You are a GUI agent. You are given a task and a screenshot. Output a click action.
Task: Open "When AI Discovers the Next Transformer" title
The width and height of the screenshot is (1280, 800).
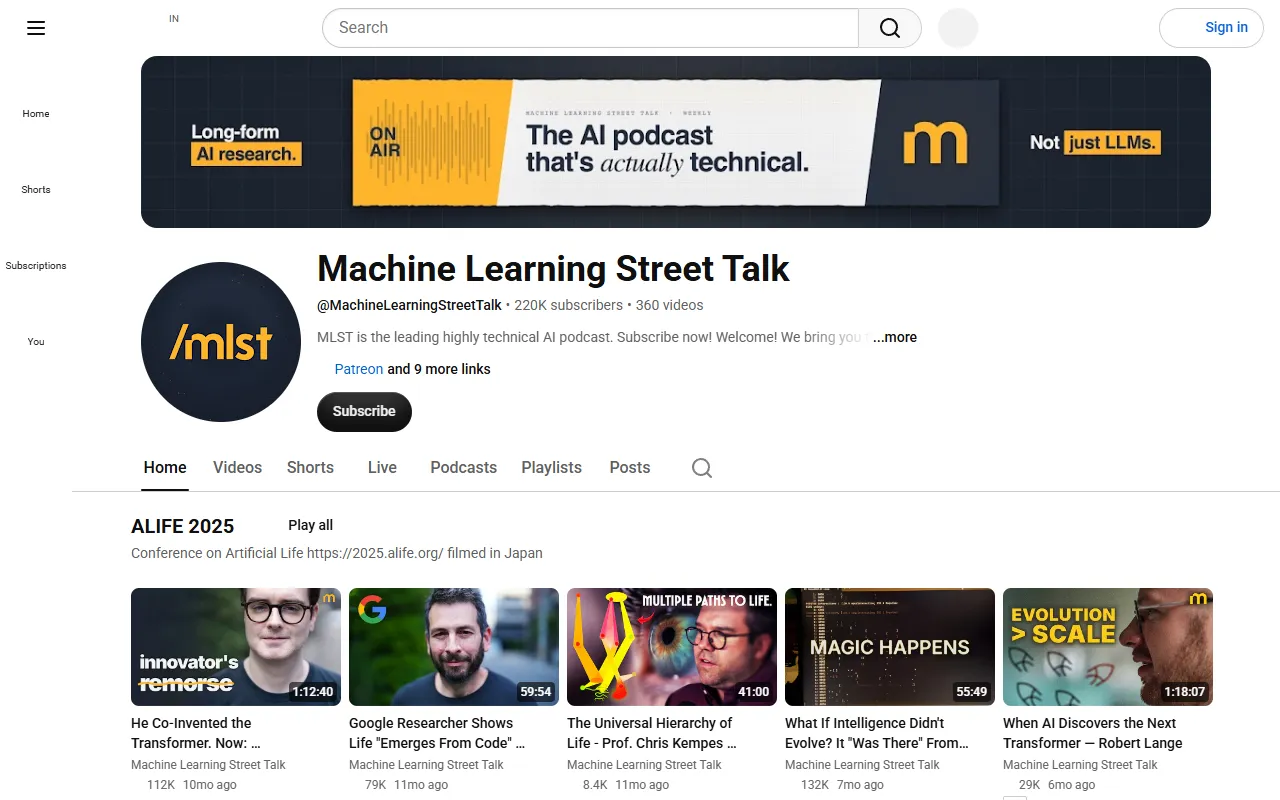pyautogui.click(x=1093, y=733)
